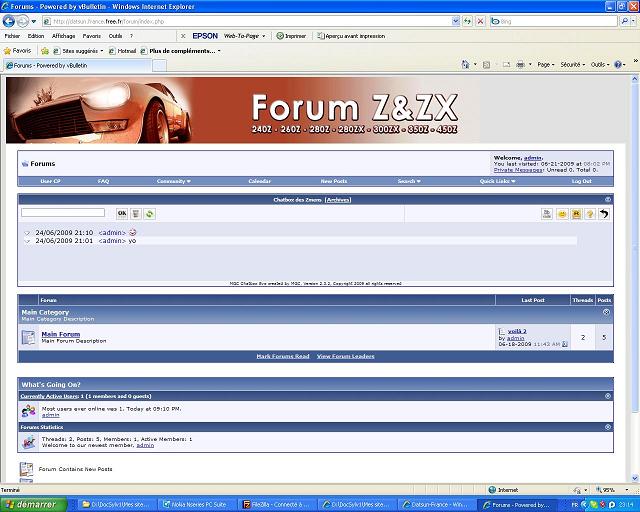Open the Main Forum link
Viewport: 640px width, 512px height.
(61, 334)
